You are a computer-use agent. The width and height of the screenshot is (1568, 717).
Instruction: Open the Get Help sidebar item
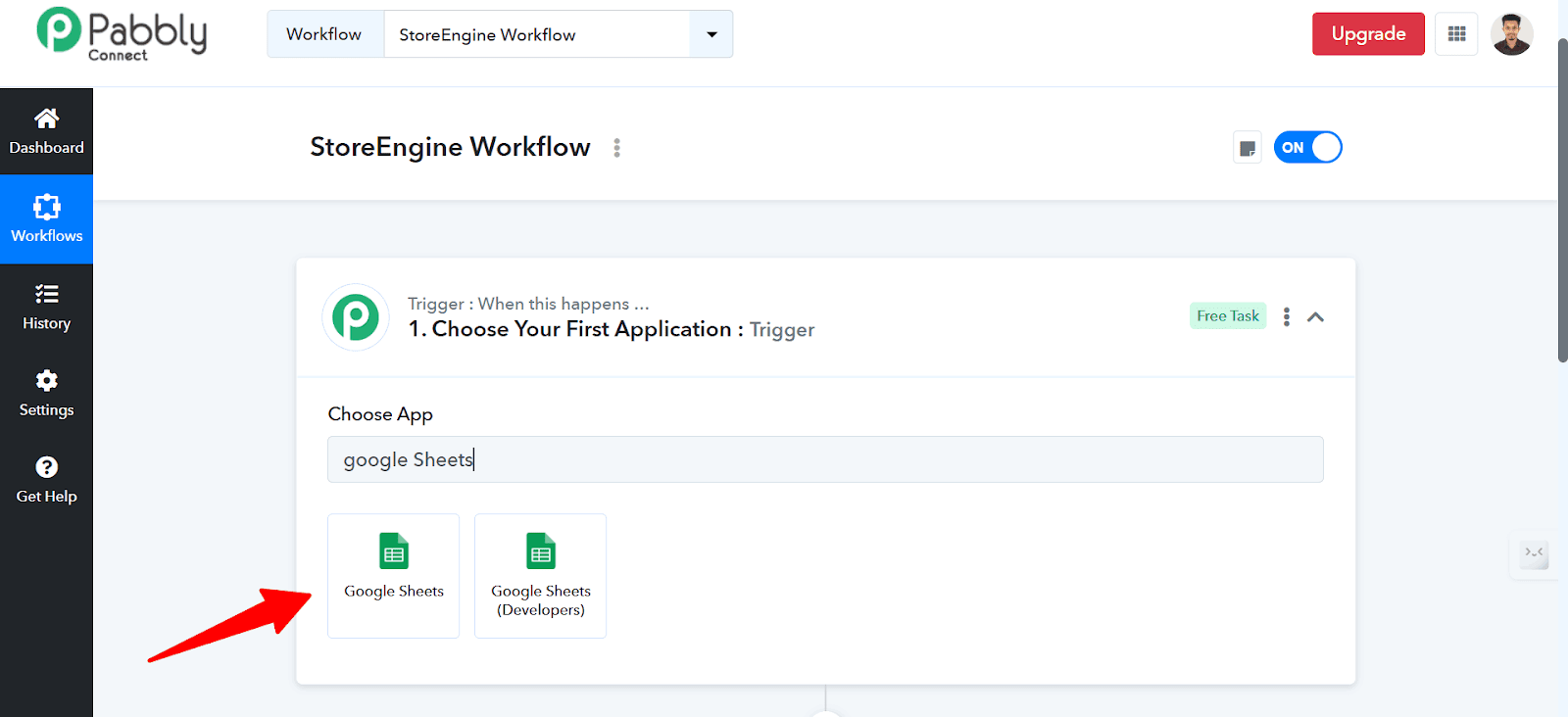[46, 480]
